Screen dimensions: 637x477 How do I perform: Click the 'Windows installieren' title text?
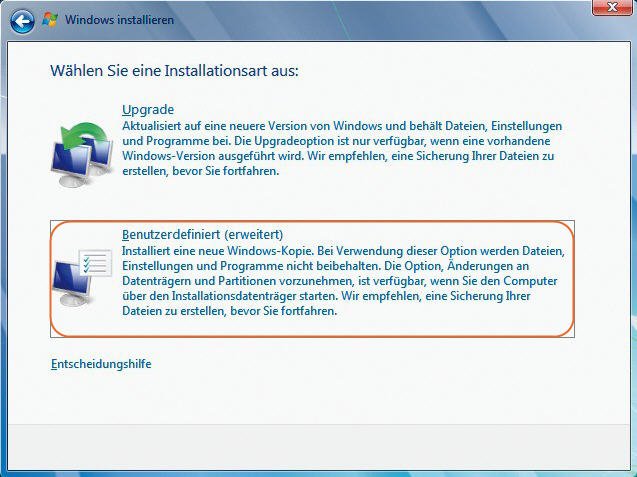tap(119, 20)
